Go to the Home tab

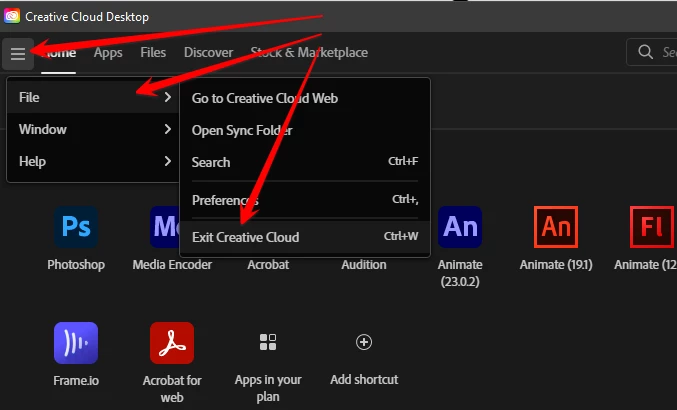(59, 53)
